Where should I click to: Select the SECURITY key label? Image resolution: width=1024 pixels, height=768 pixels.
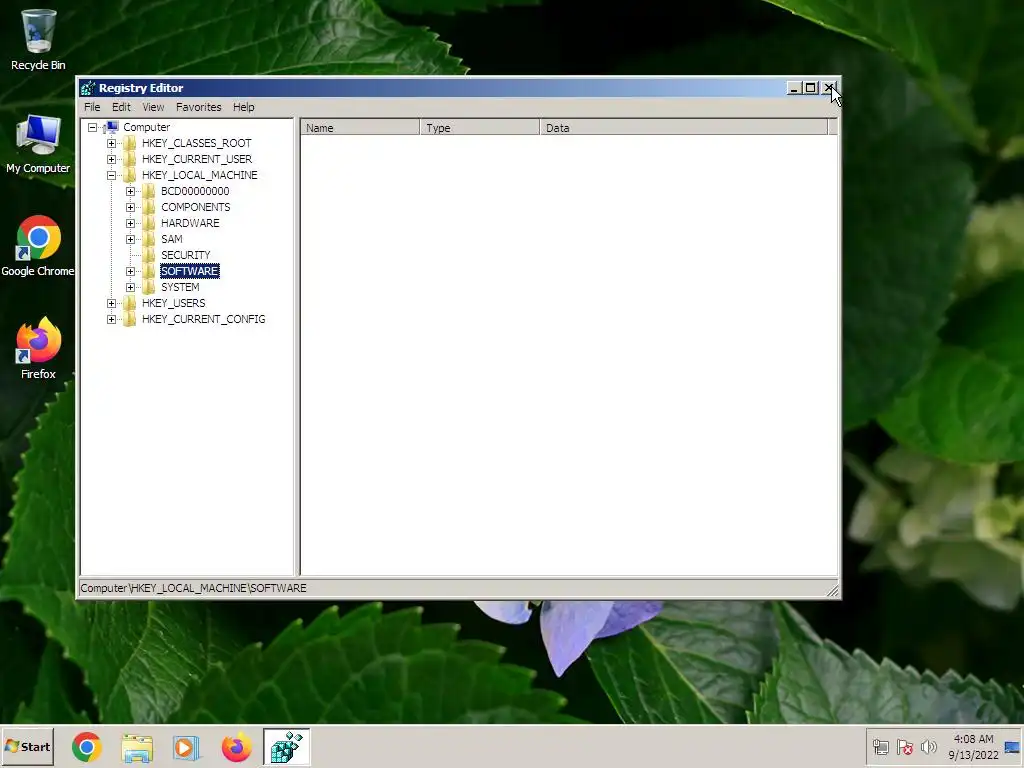click(185, 255)
